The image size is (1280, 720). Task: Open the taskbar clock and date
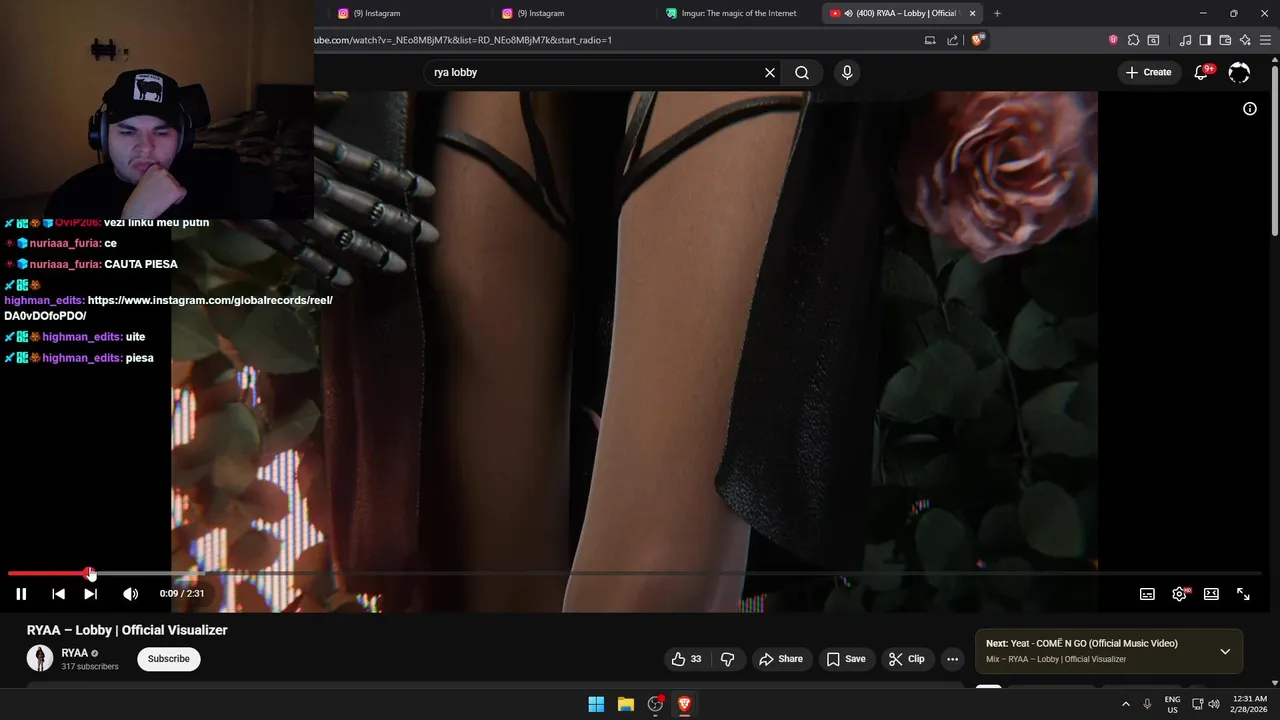click(x=1250, y=704)
